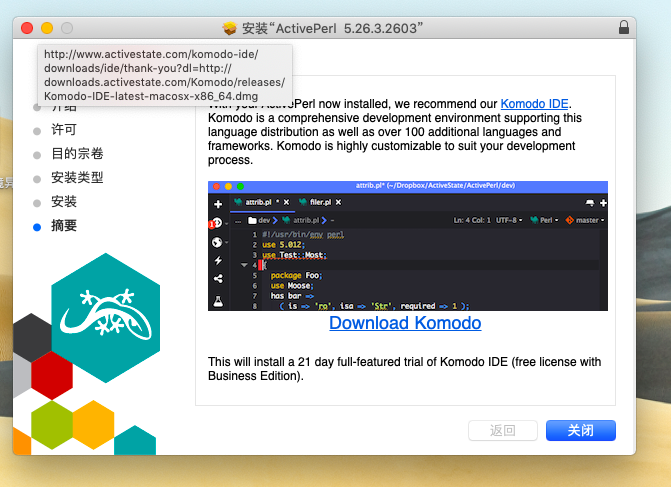The width and height of the screenshot is (671, 487).
Task: Click the package box icon beside the title
Action: (229, 28)
